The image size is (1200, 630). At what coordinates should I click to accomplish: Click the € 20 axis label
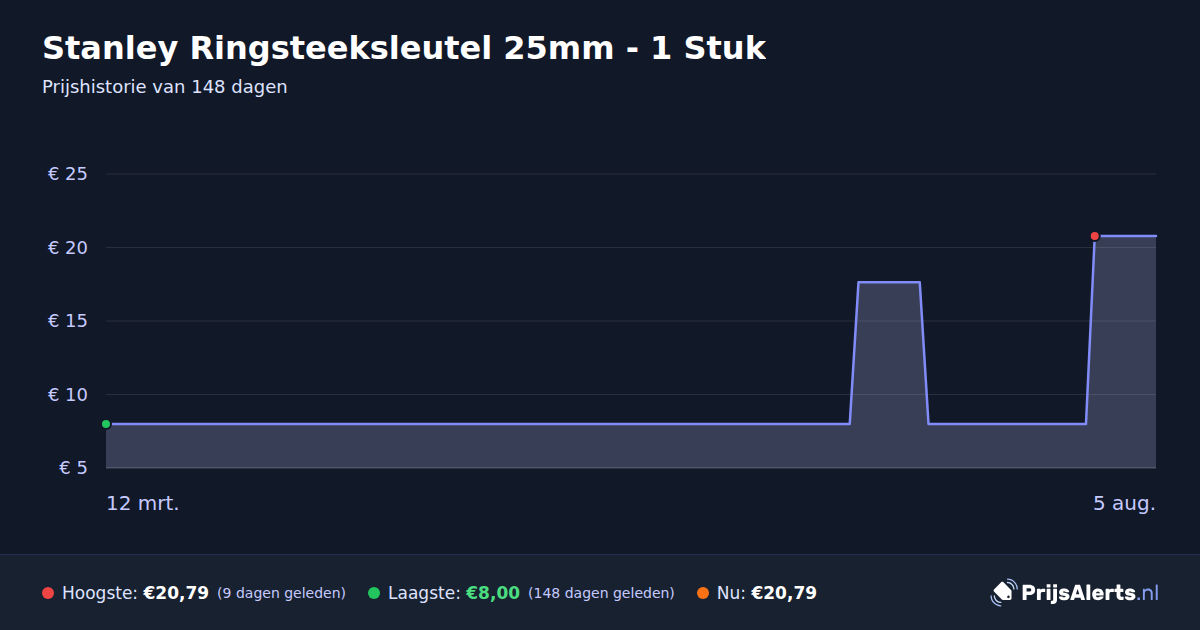coord(68,248)
